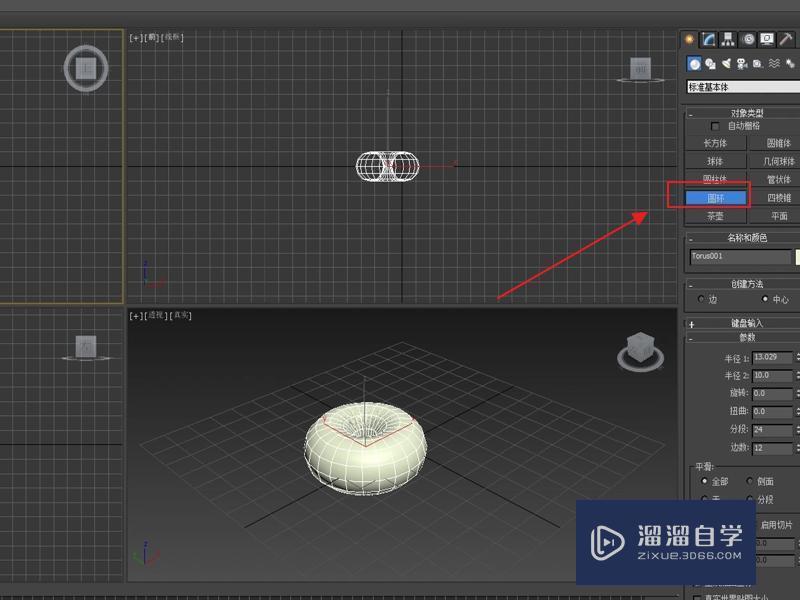
Task: Open the [+] menu of the front viewport
Action: click(136, 38)
